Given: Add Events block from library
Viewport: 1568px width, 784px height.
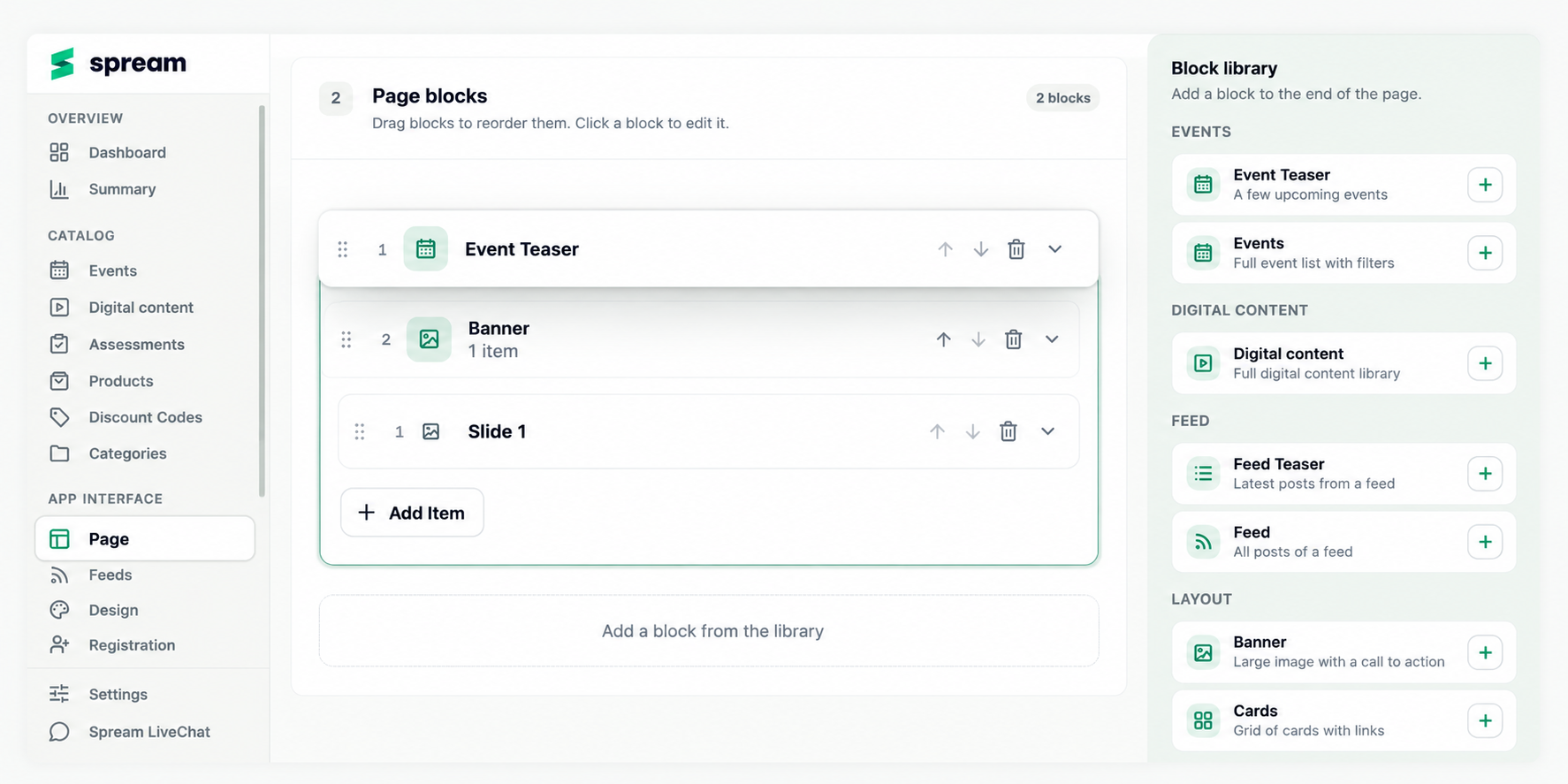Looking at the screenshot, I should [1485, 253].
